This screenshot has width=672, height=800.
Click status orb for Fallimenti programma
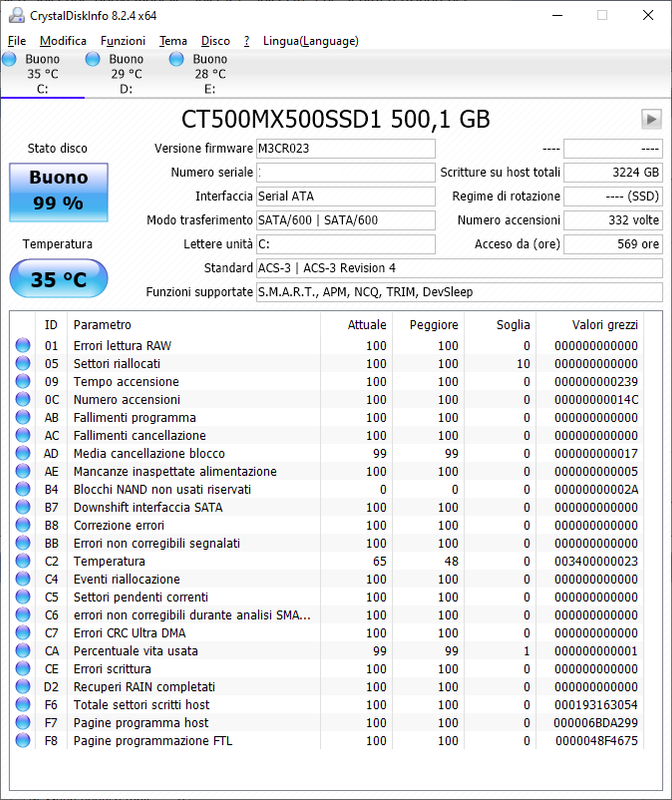pos(23,417)
